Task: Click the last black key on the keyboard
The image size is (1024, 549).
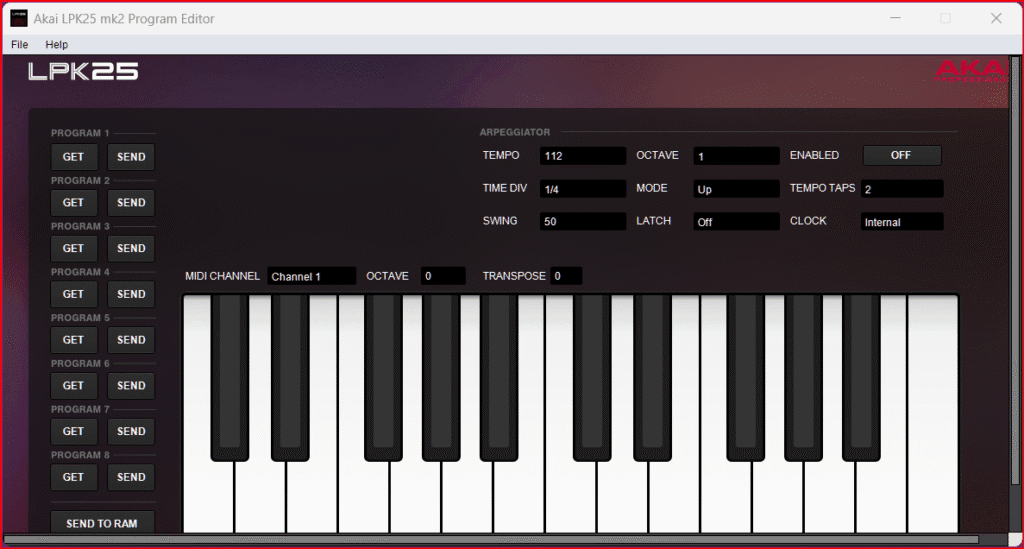Action: (861, 377)
